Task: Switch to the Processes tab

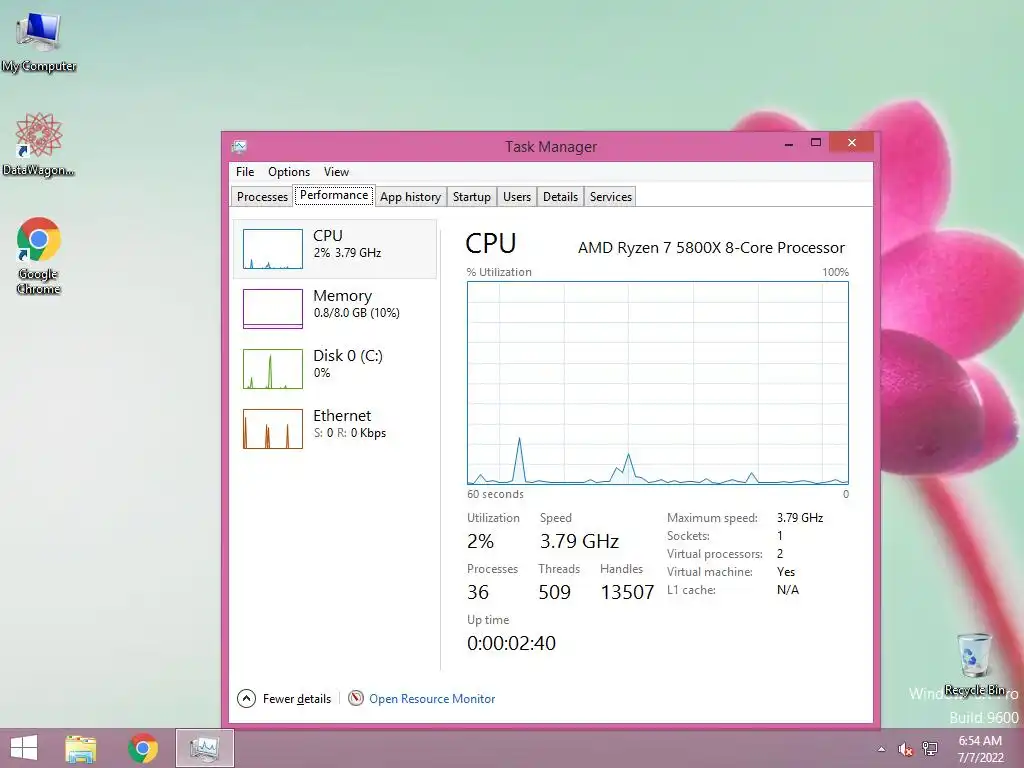Action: (262, 197)
